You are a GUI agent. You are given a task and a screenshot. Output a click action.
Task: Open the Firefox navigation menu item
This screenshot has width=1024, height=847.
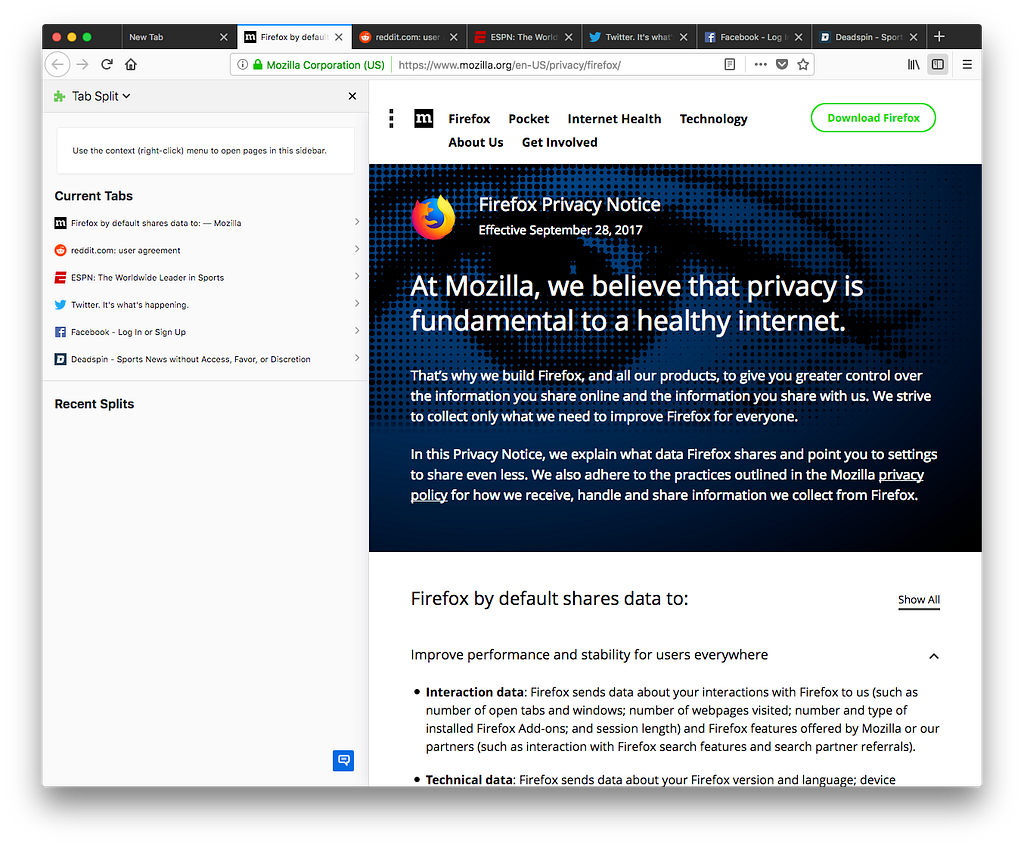pyautogui.click(x=469, y=119)
